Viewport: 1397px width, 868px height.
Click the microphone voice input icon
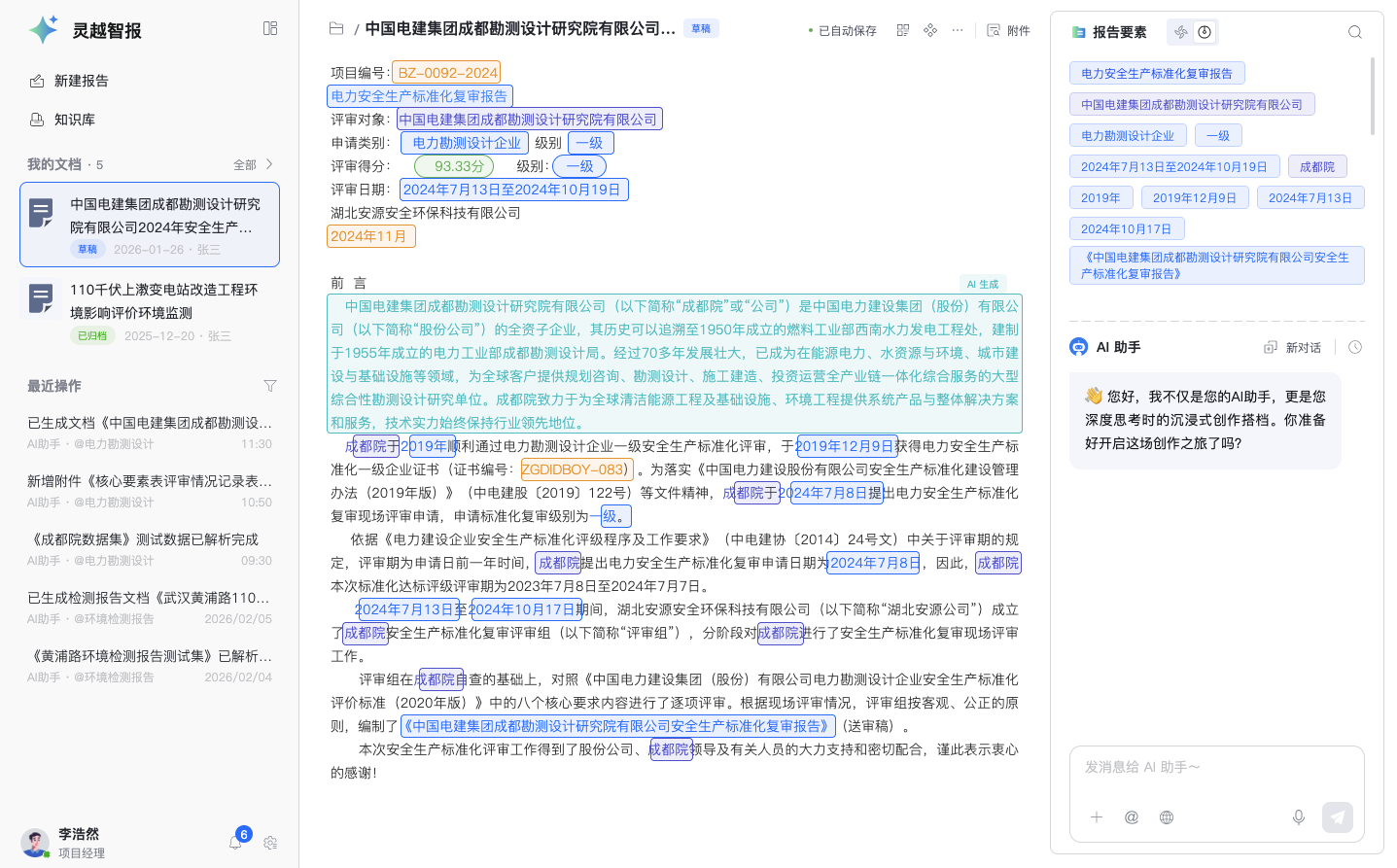1298,817
